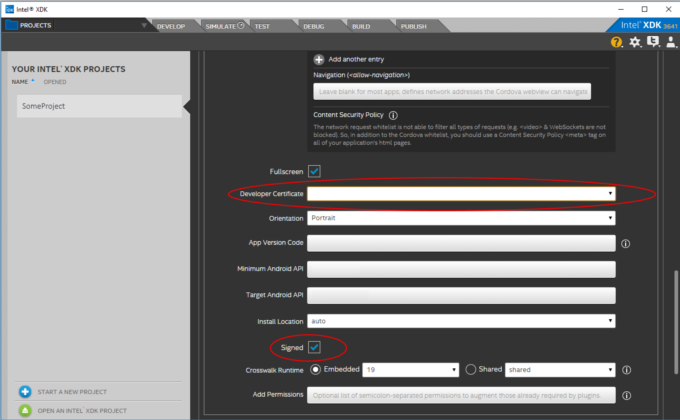The height and width of the screenshot is (420, 680).
Task: Open the user account icon
Action: point(670,42)
